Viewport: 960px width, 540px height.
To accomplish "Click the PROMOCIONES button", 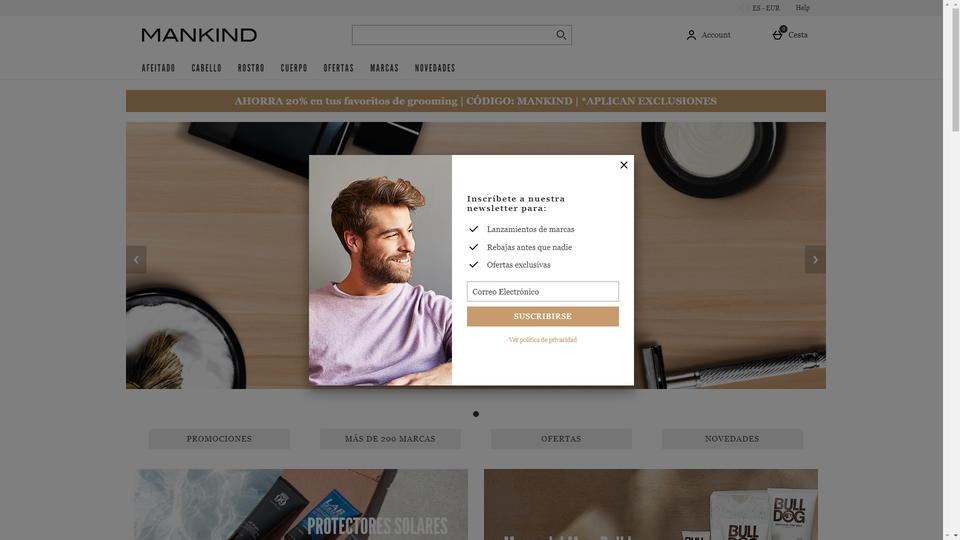I will (x=219, y=439).
